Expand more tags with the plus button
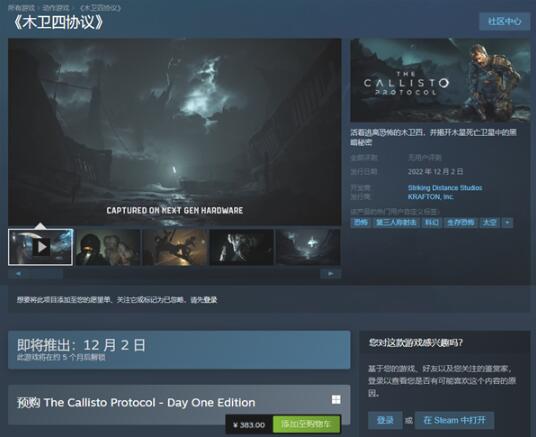Viewport: 536px width, 437px height. click(x=507, y=223)
